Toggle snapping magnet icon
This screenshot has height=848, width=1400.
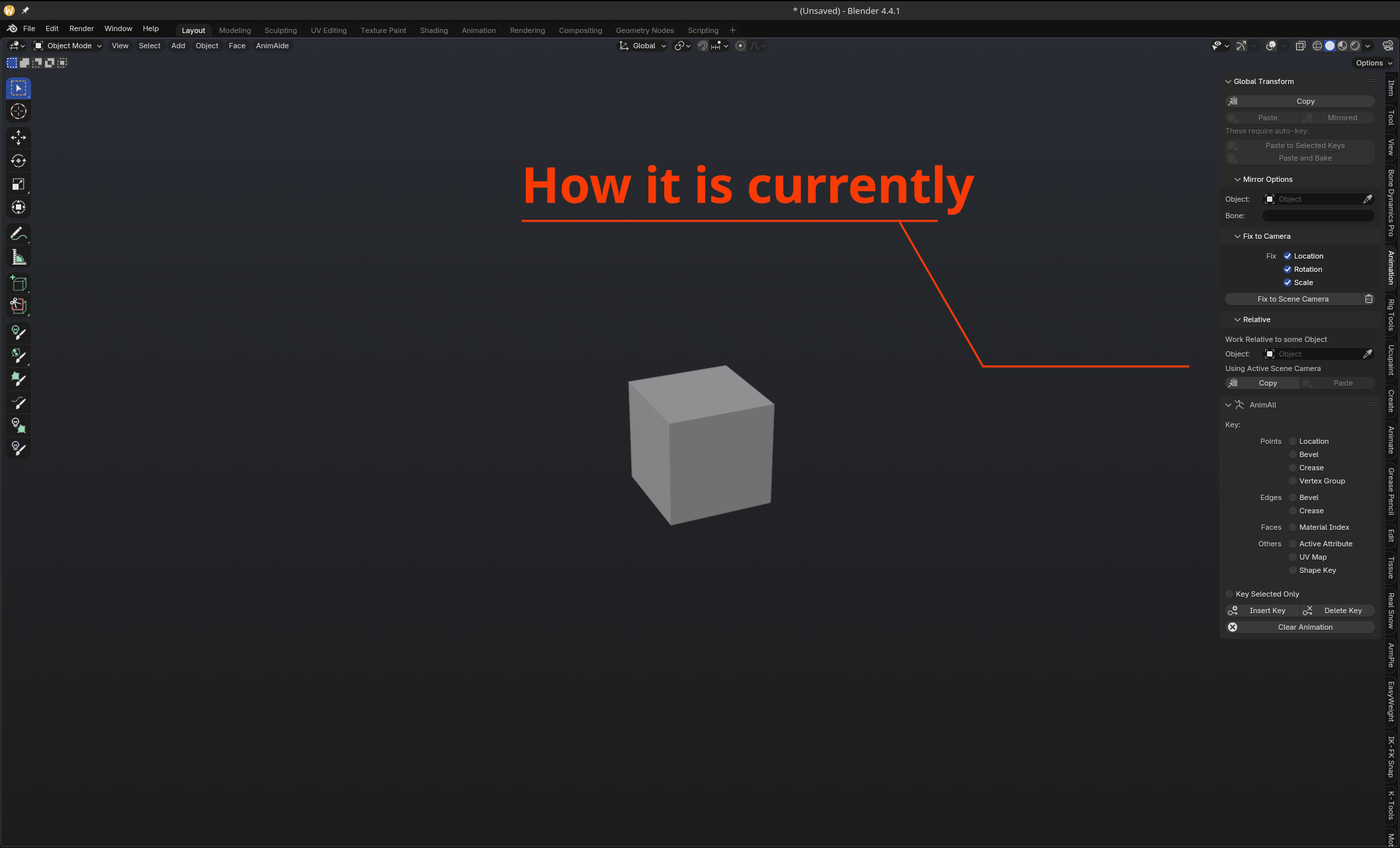[x=703, y=46]
